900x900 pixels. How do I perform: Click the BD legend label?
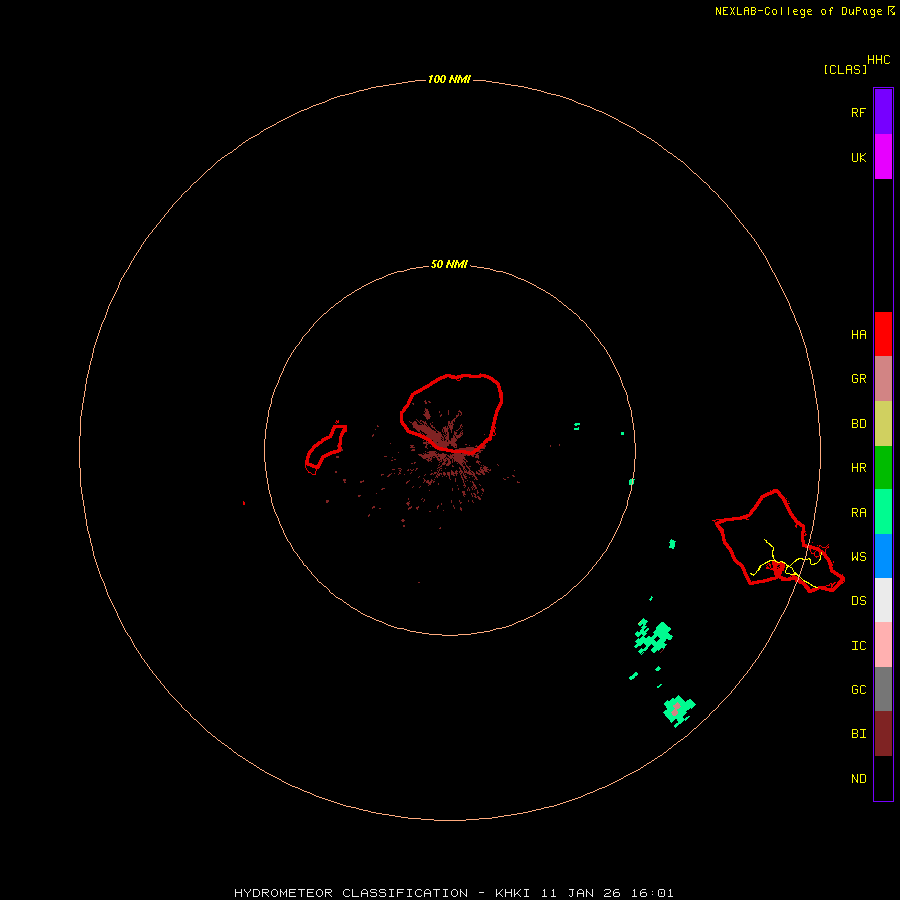[x=858, y=424]
